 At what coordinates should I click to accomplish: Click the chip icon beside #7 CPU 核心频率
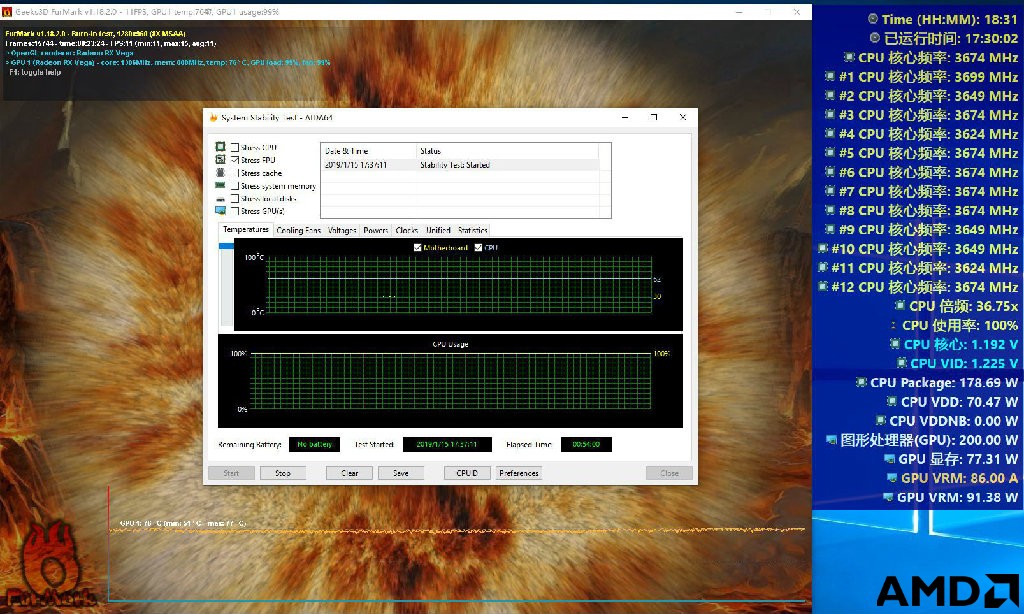(829, 191)
